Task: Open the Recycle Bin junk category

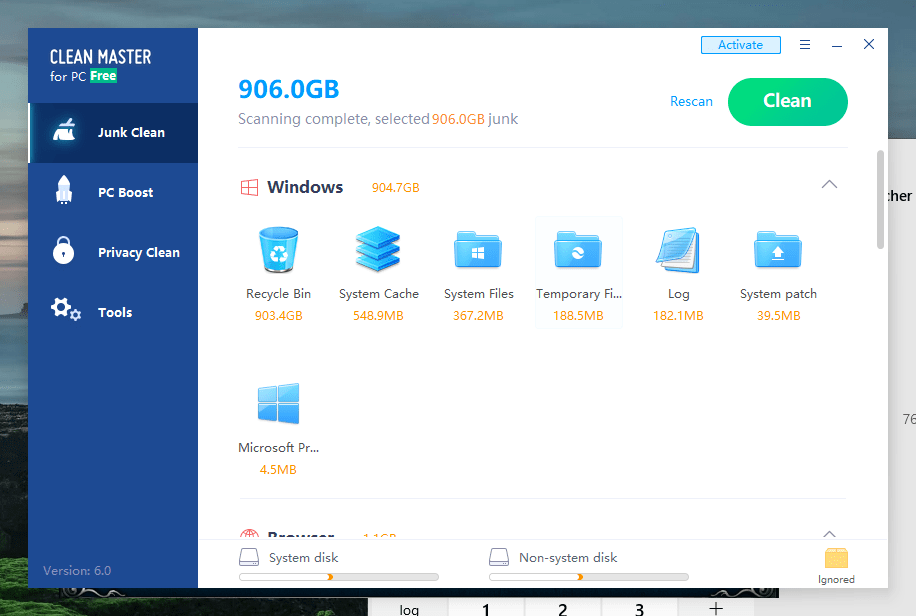Action: click(x=278, y=251)
